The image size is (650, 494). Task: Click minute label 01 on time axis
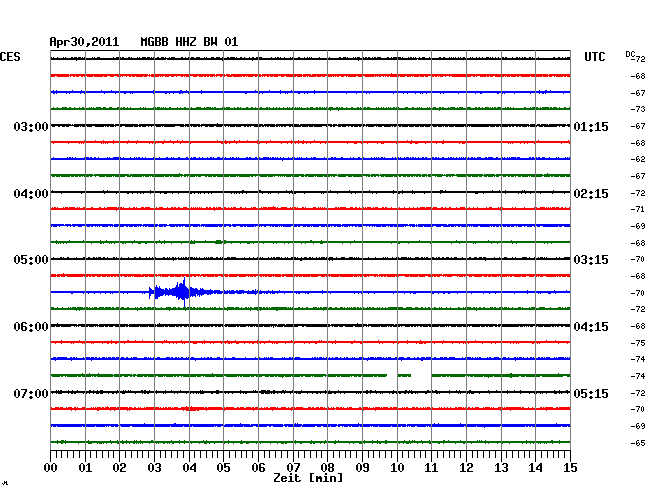(85, 467)
